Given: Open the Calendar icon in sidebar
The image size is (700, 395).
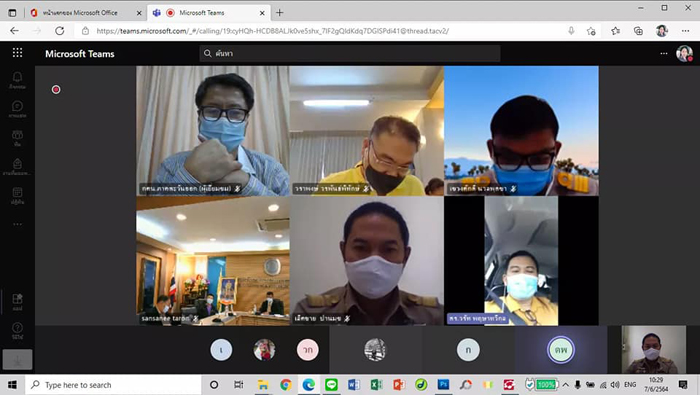Looking at the screenshot, I should tap(17, 196).
